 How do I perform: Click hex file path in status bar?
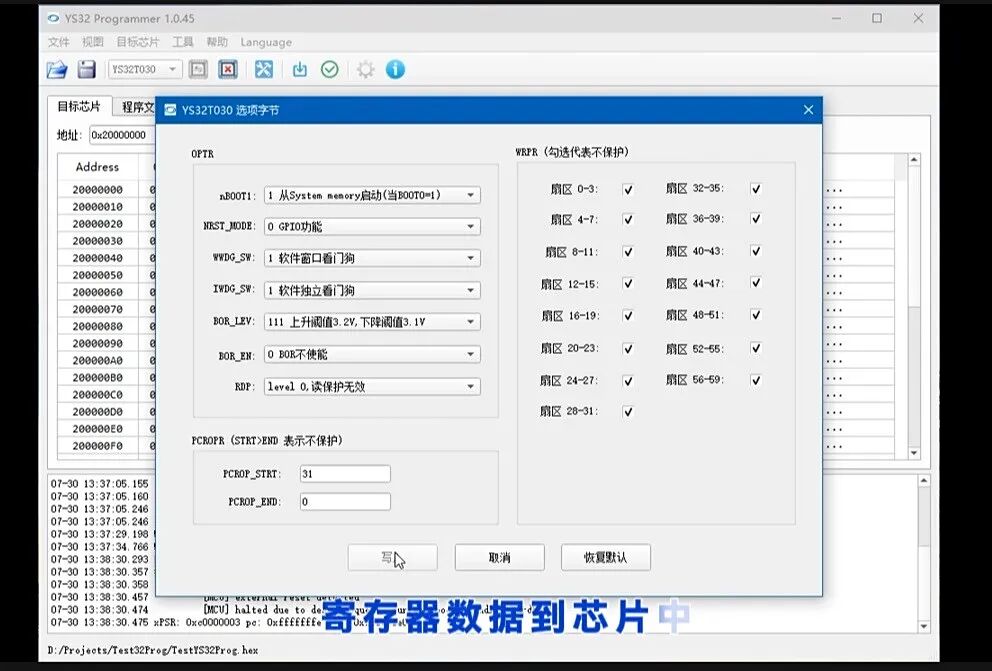point(152,650)
